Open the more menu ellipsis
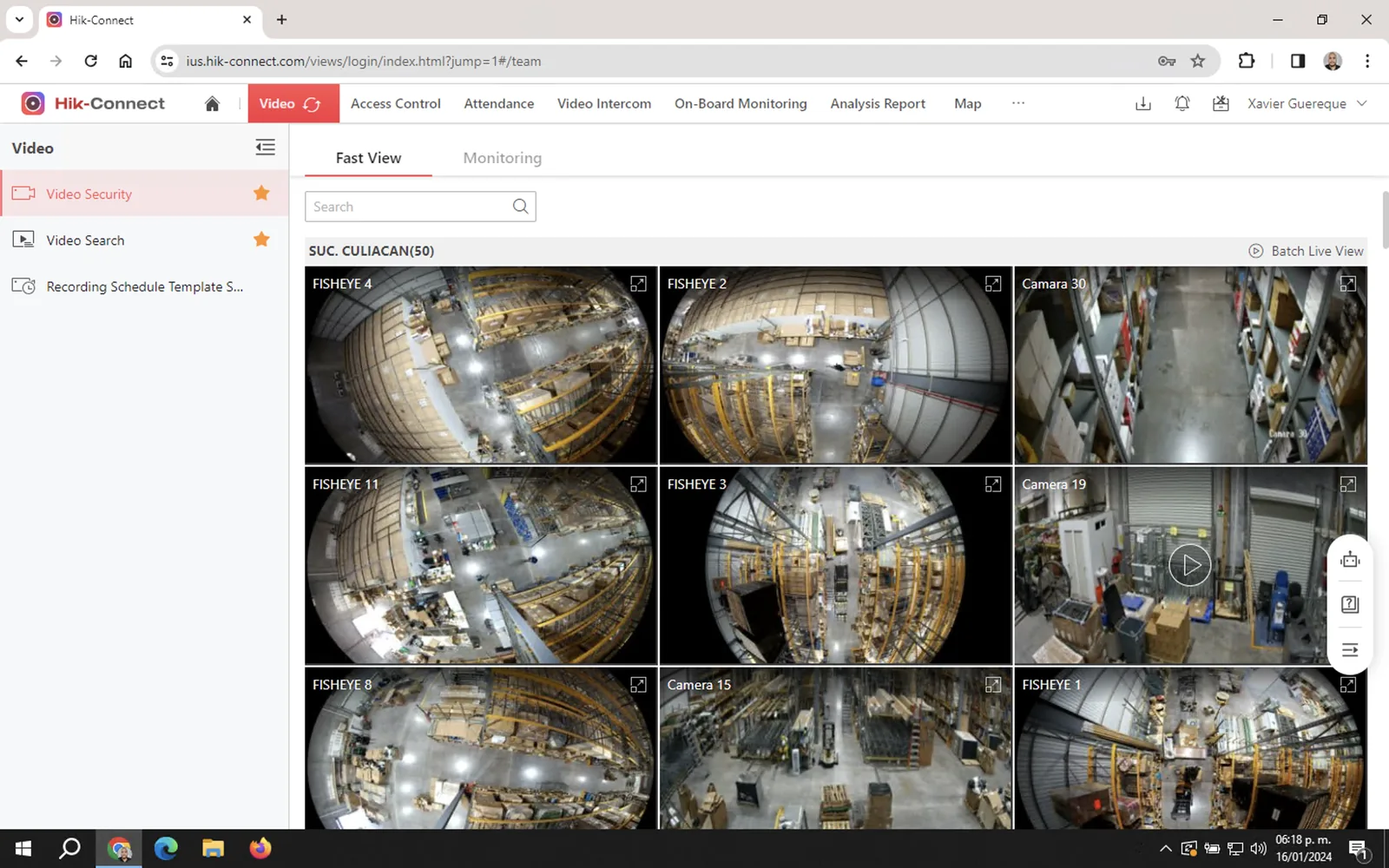This screenshot has height=868, width=1389. [1018, 103]
